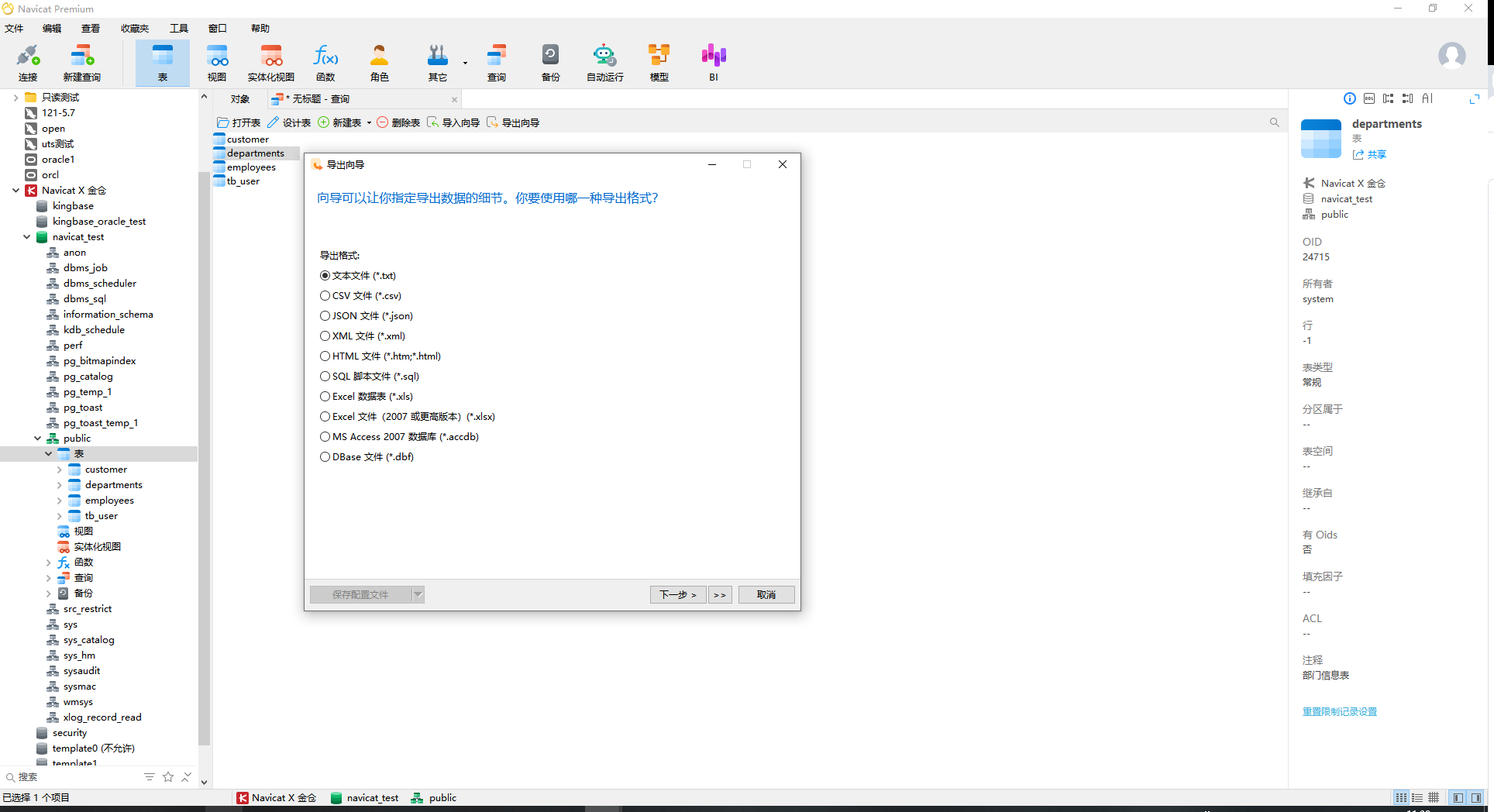The image size is (1494, 812).
Task: Close the 无标题 - 查询 tab
Action: (x=454, y=99)
